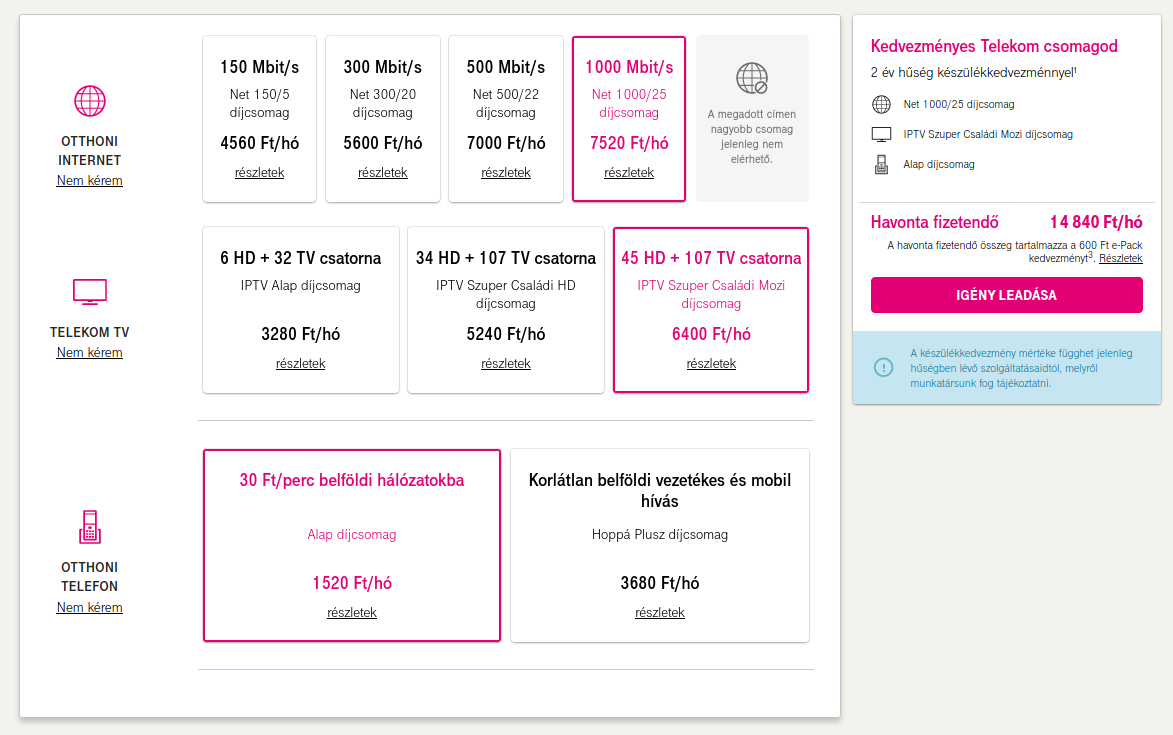The height and width of the screenshot is (735, 1173).
Task: Open részletek for IPTV Szuper Családi HD
Action: coord(506,363)
